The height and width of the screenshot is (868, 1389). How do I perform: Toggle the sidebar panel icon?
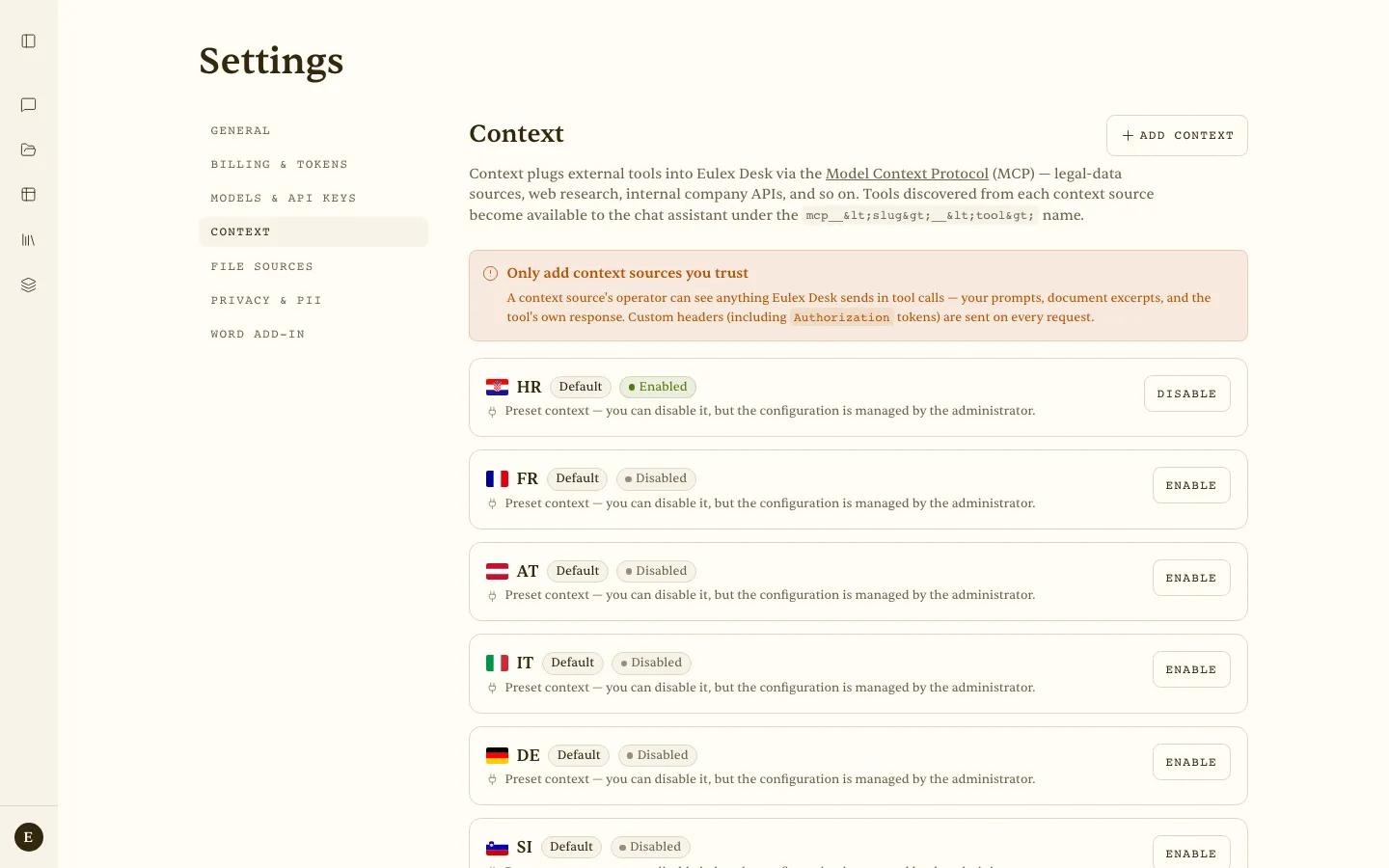(29, 41)
